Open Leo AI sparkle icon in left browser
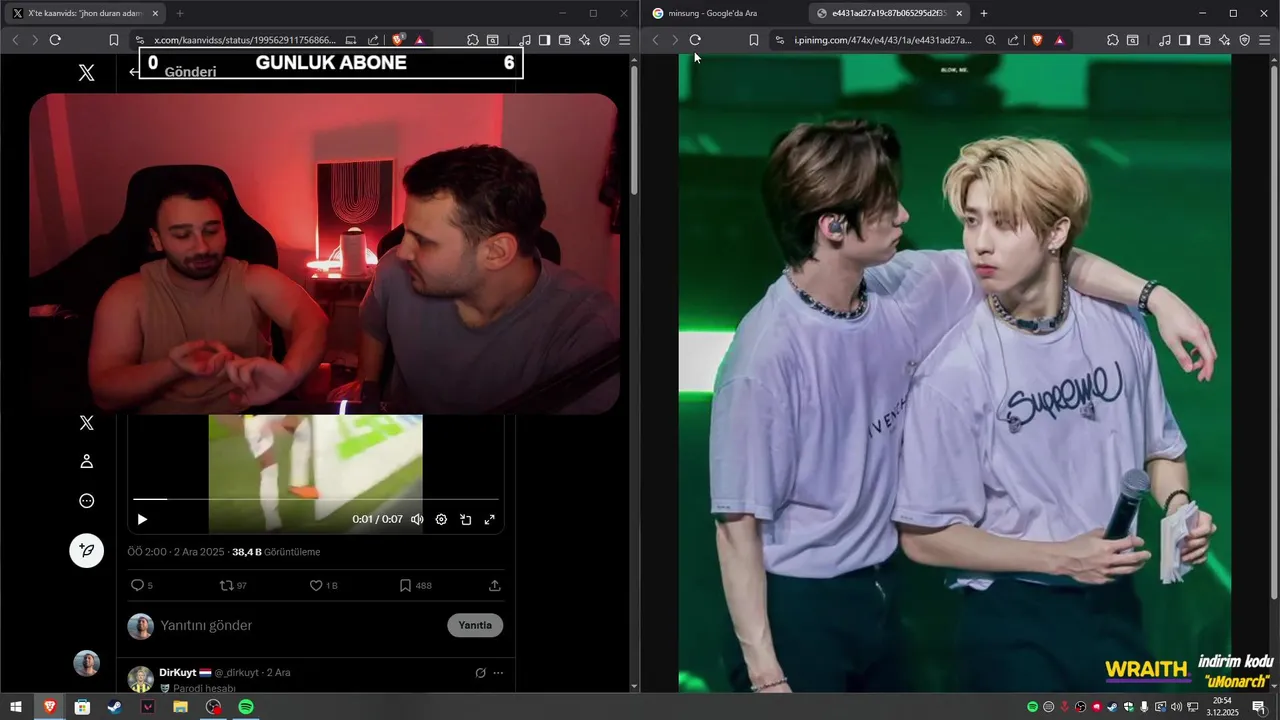1280x720 pixels. (584, 40)
